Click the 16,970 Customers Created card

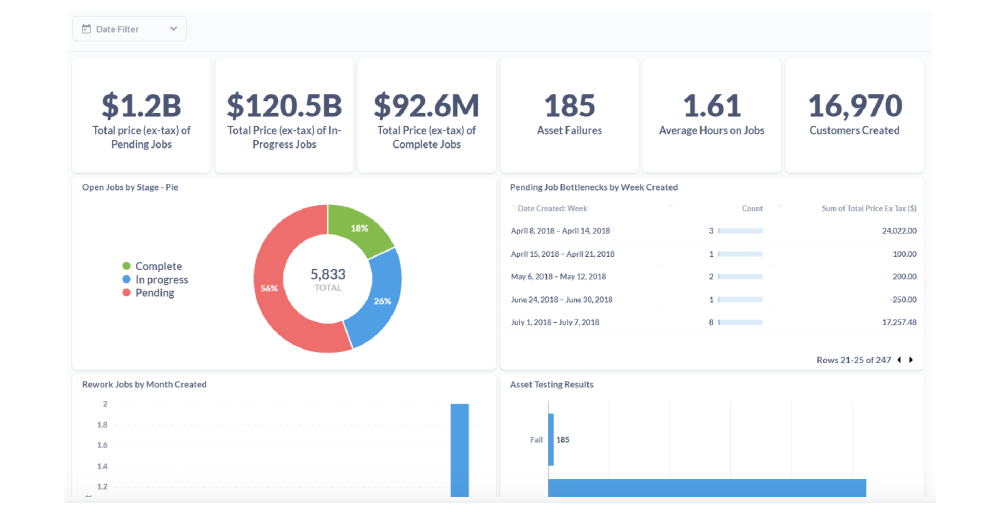(x=855, y=115)
